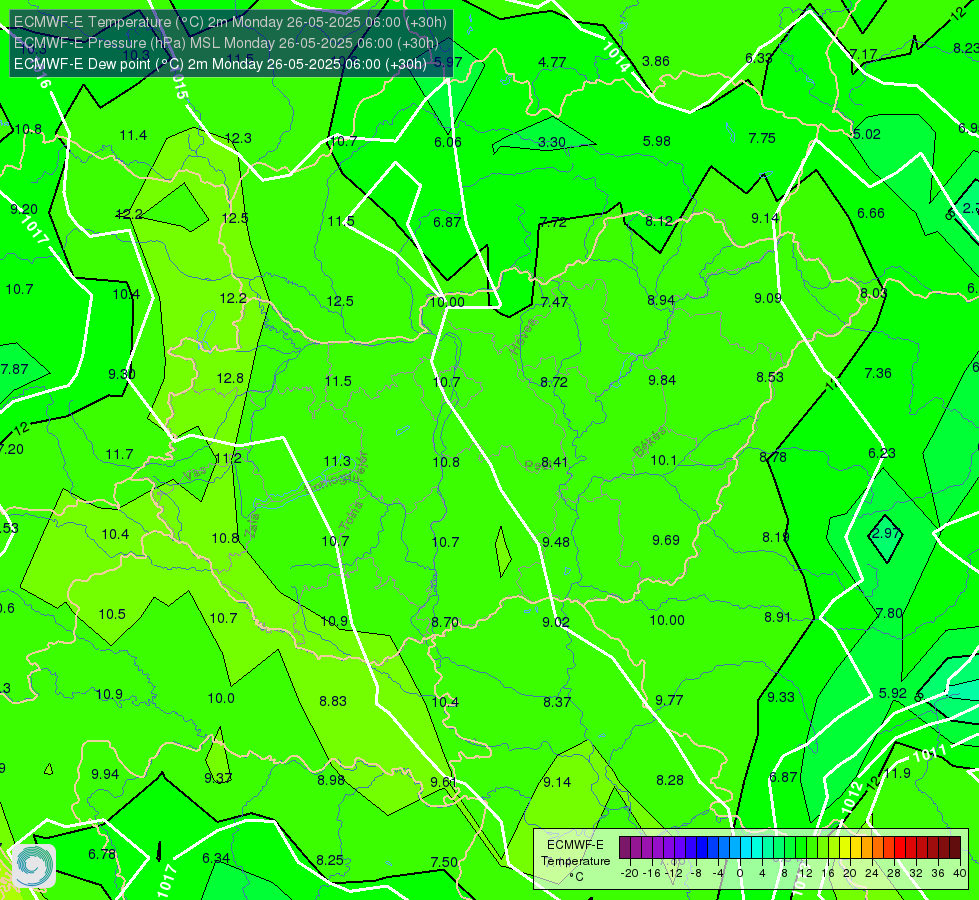Click the Zala county label
This screenshot has width=979, height=900.
[x=252, y=526]
